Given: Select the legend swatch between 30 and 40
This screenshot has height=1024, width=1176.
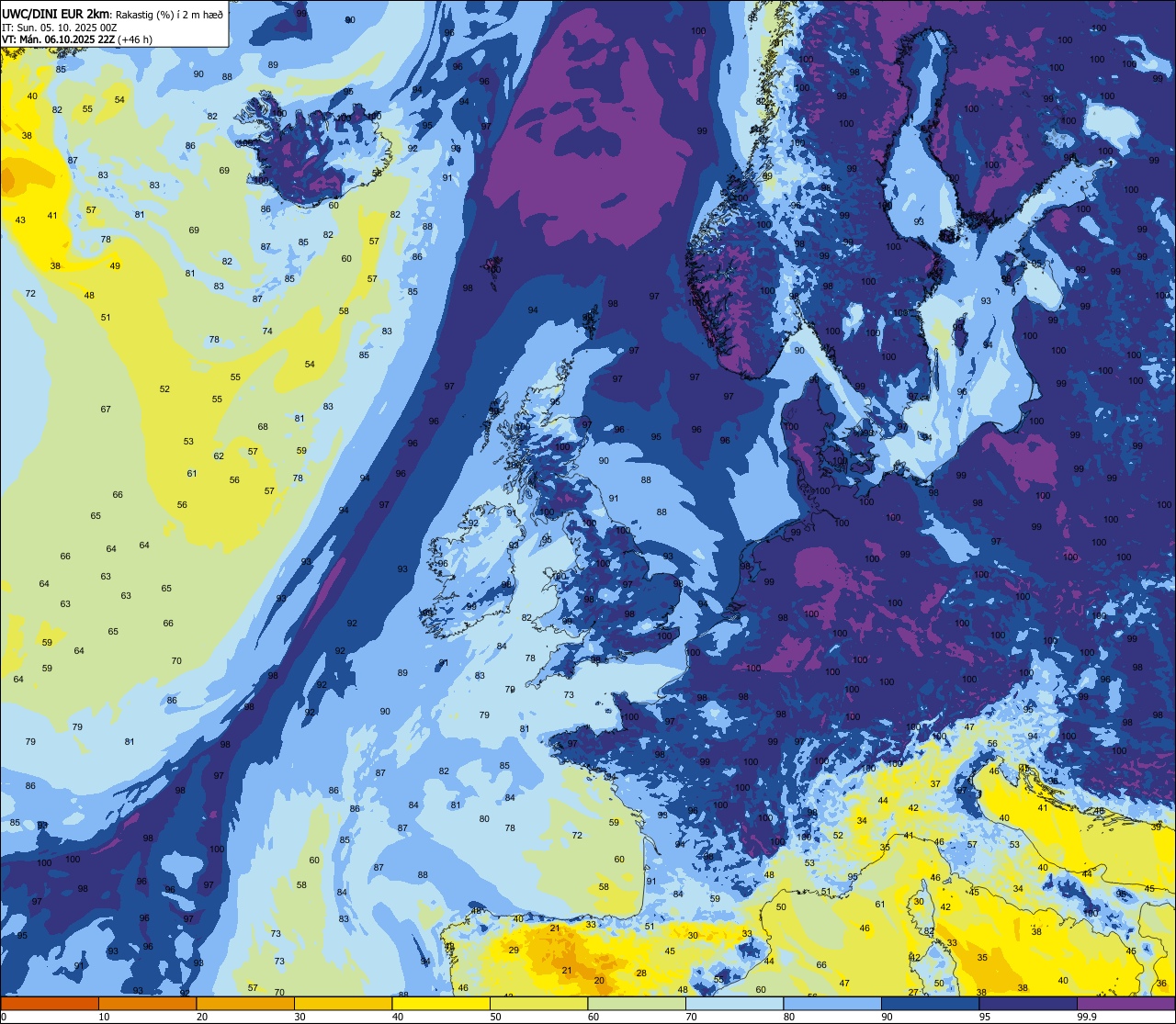Looking at the screenshot, I should 343,1003.
